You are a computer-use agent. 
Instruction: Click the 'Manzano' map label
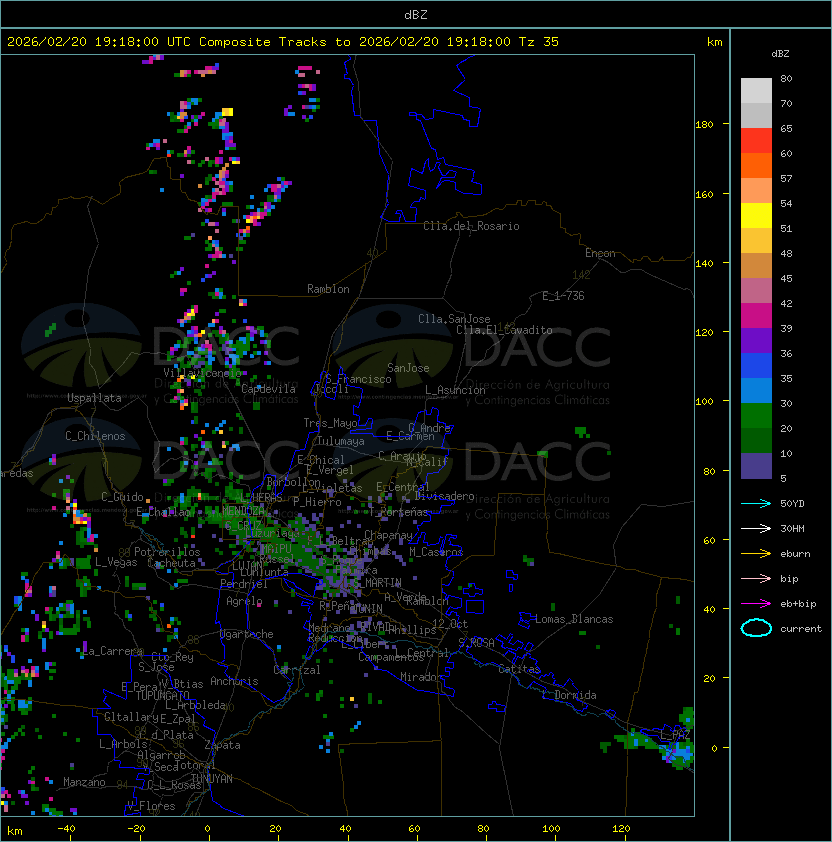(x=84, y=782)
